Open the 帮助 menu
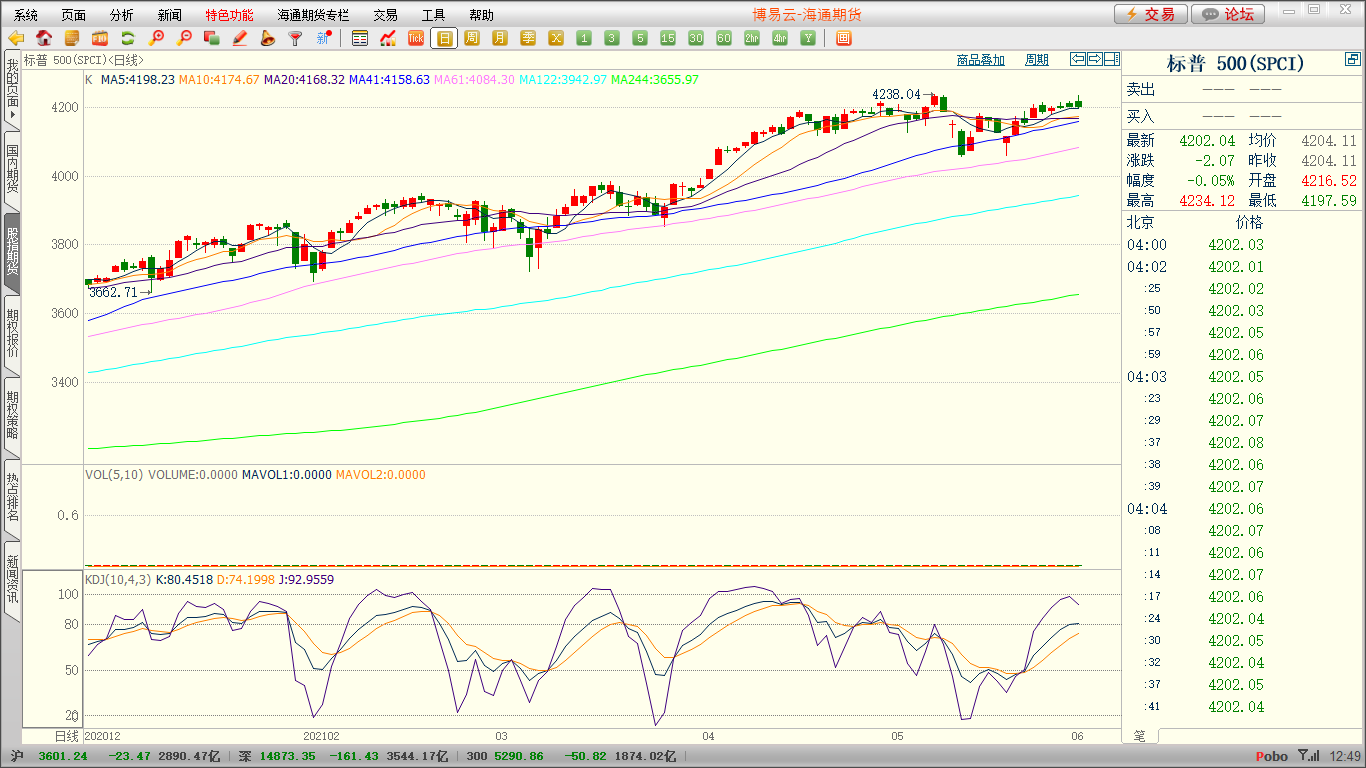This screenshot has height=768, width=1366. coord(481,15)
